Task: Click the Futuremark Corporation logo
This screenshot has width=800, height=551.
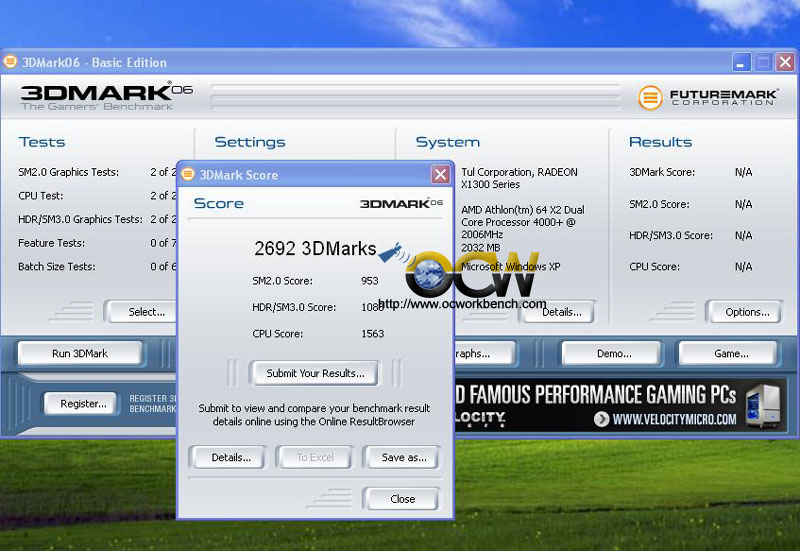Action: tap(708, 97)
